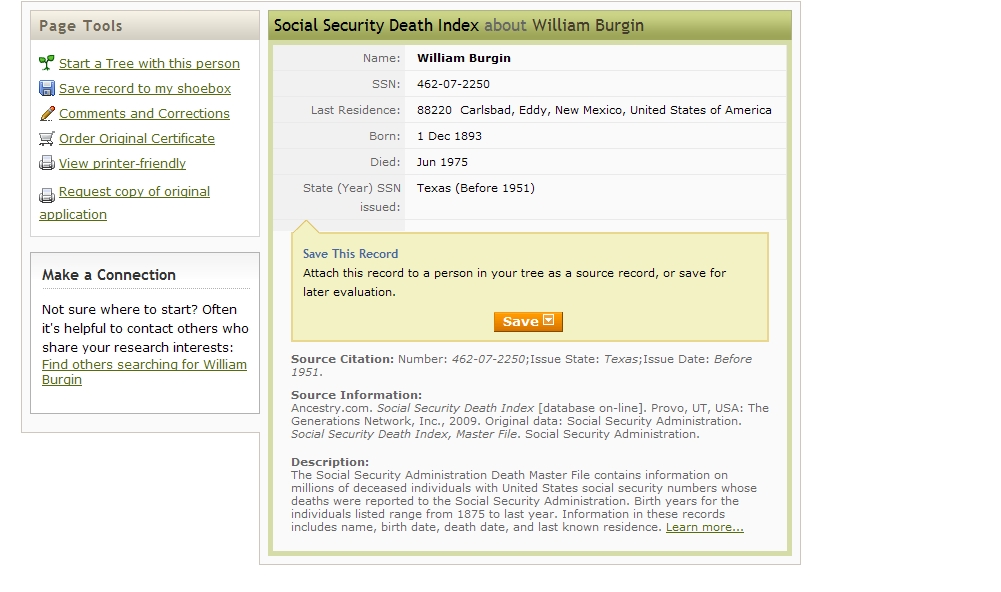Find others searching for William Burgin
Viewport: 1001px width, 592px height.
[144, 365]
